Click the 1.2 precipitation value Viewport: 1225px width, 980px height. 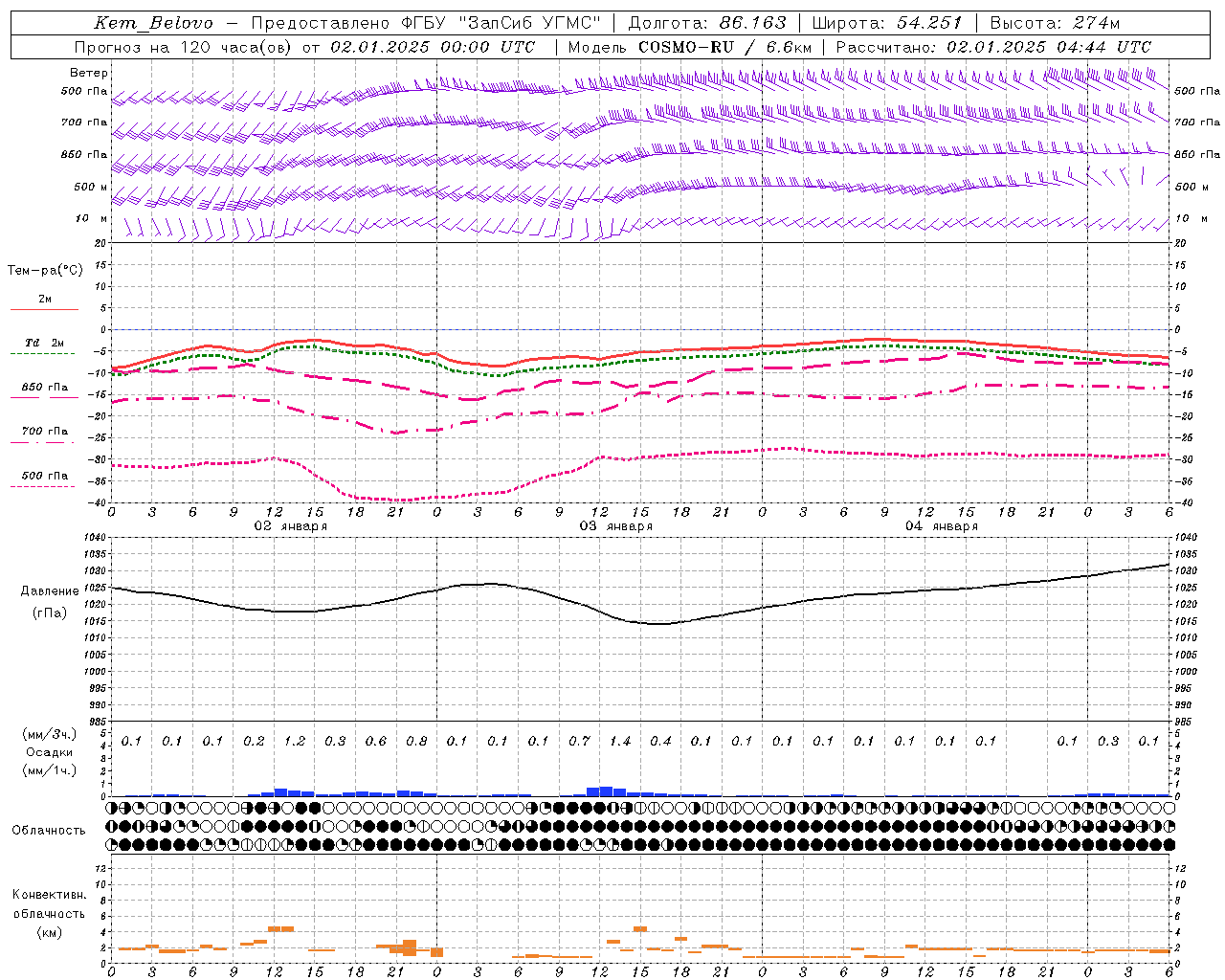[295, 741]
